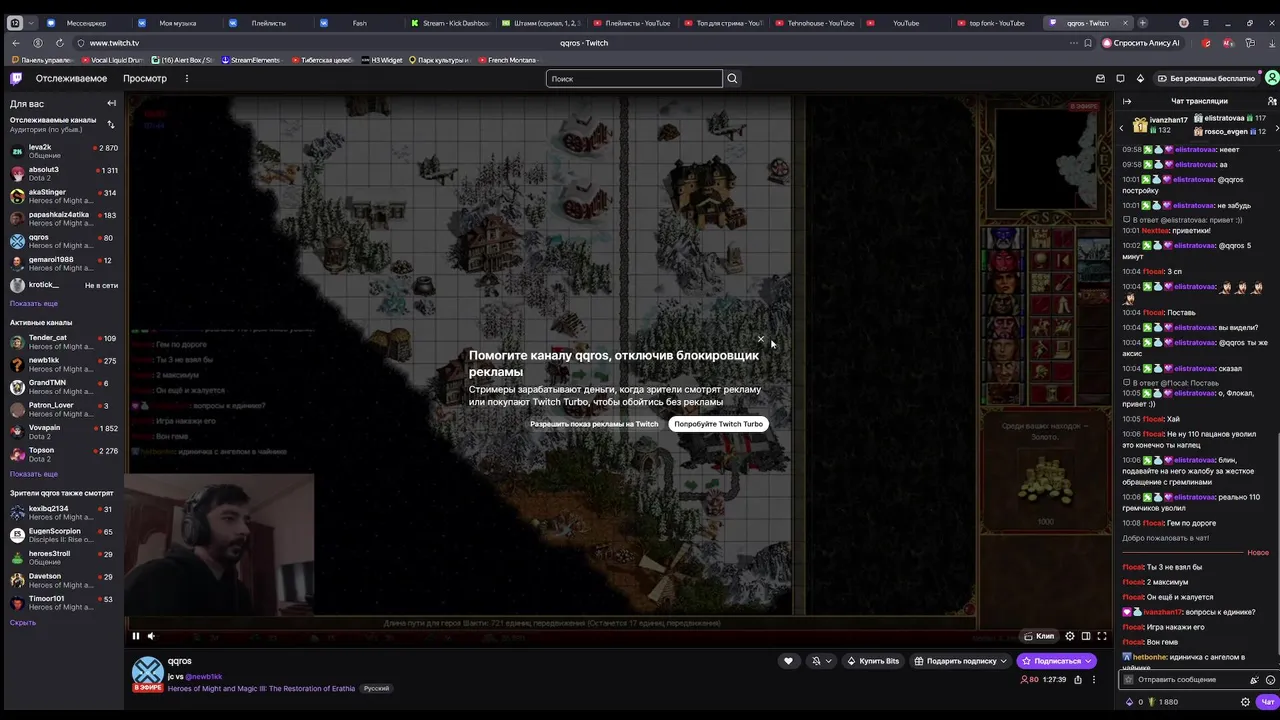The image size is (1280, 720).
Task: Toggle theater mode in the player
Action: click(1086, 636)
